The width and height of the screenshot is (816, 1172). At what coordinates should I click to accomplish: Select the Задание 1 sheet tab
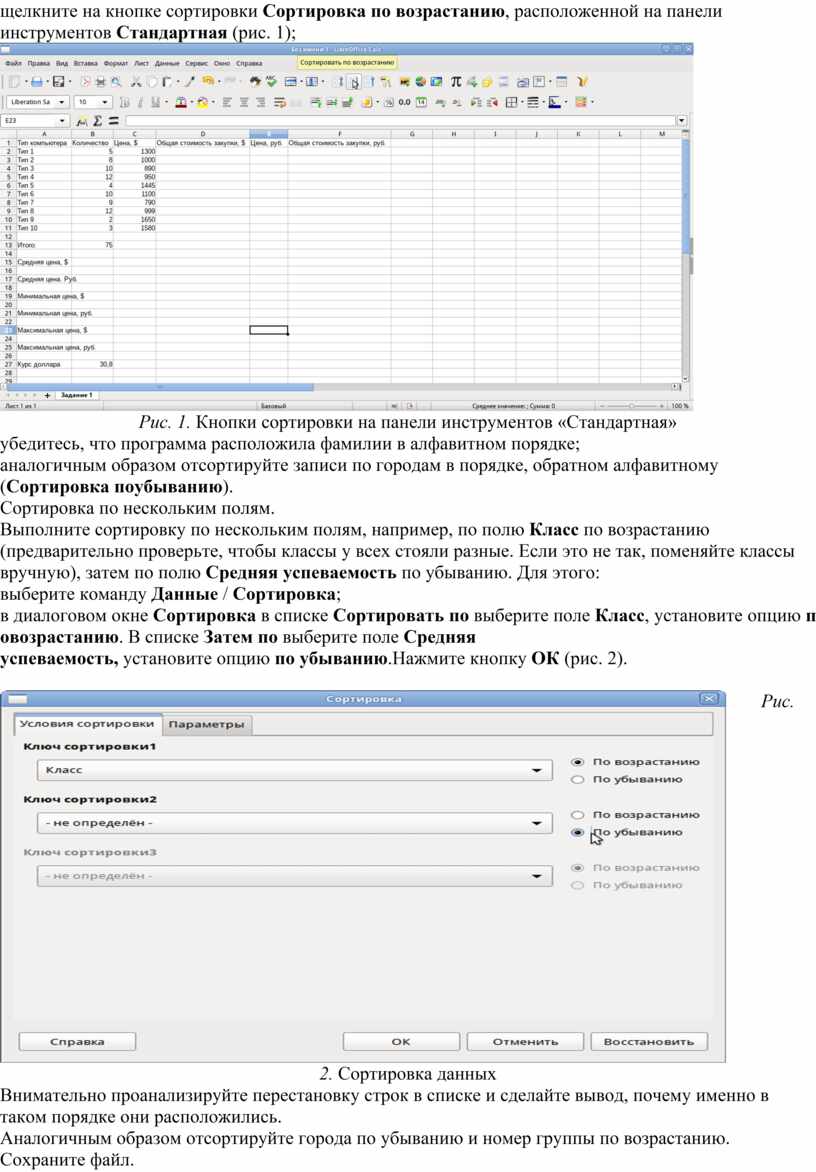(77, 395)
